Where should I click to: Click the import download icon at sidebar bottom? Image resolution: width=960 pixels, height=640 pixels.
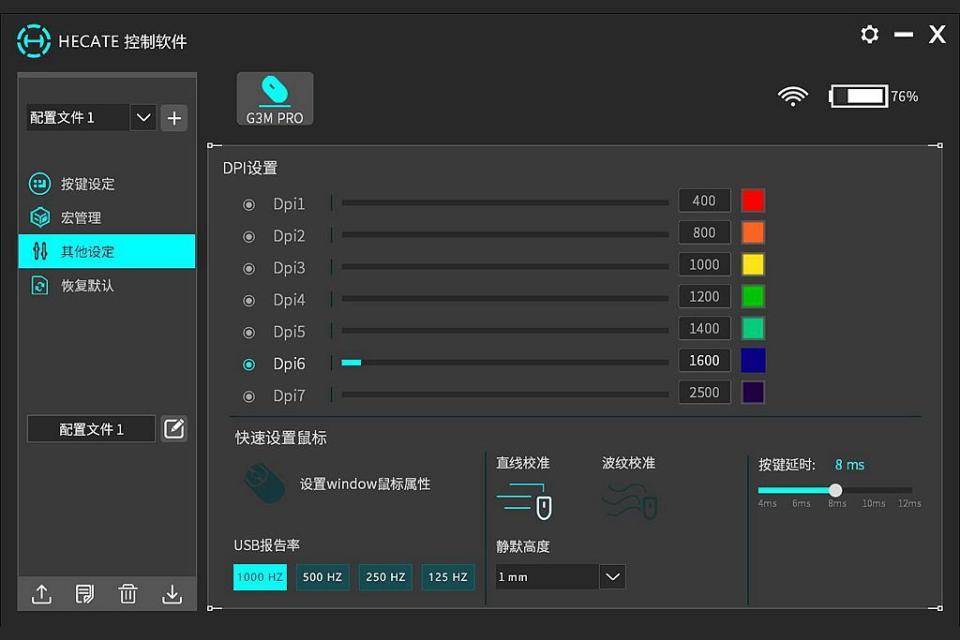click(x=172, y=593)
